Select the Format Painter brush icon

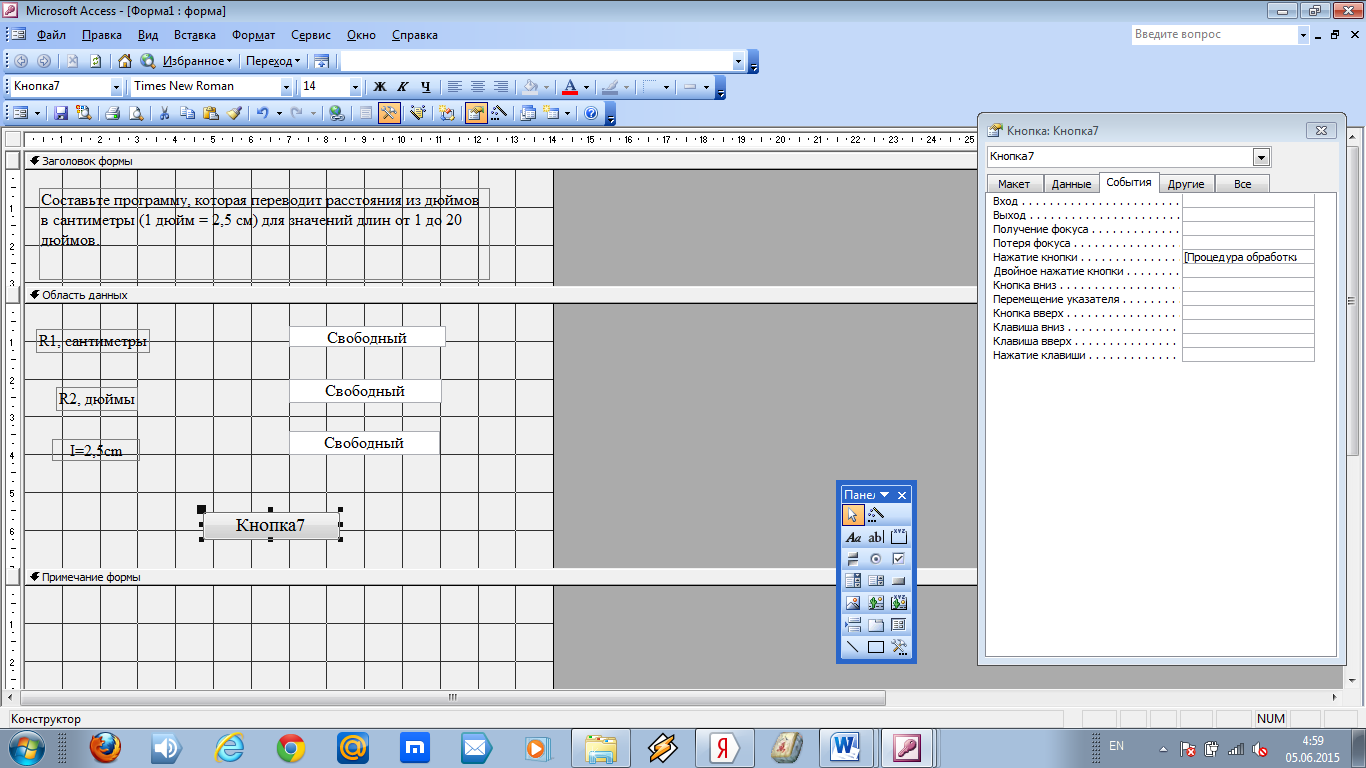coord(234,113)
